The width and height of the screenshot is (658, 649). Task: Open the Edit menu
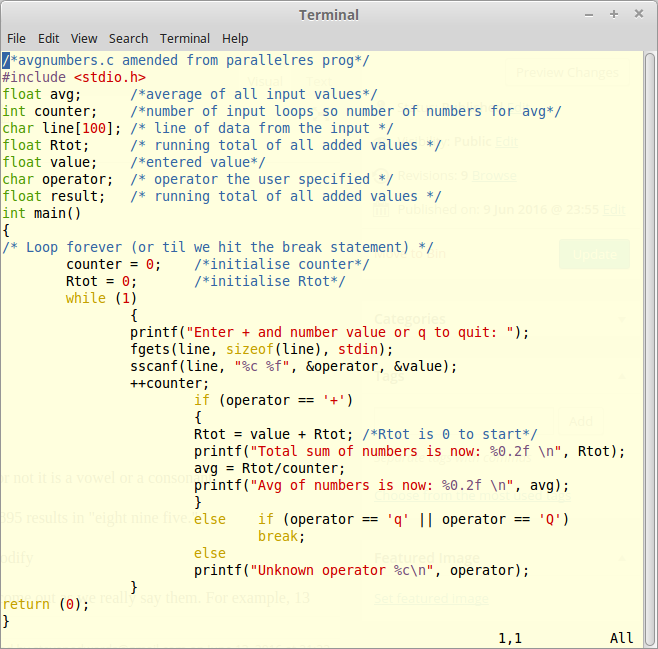coord(48,38)
